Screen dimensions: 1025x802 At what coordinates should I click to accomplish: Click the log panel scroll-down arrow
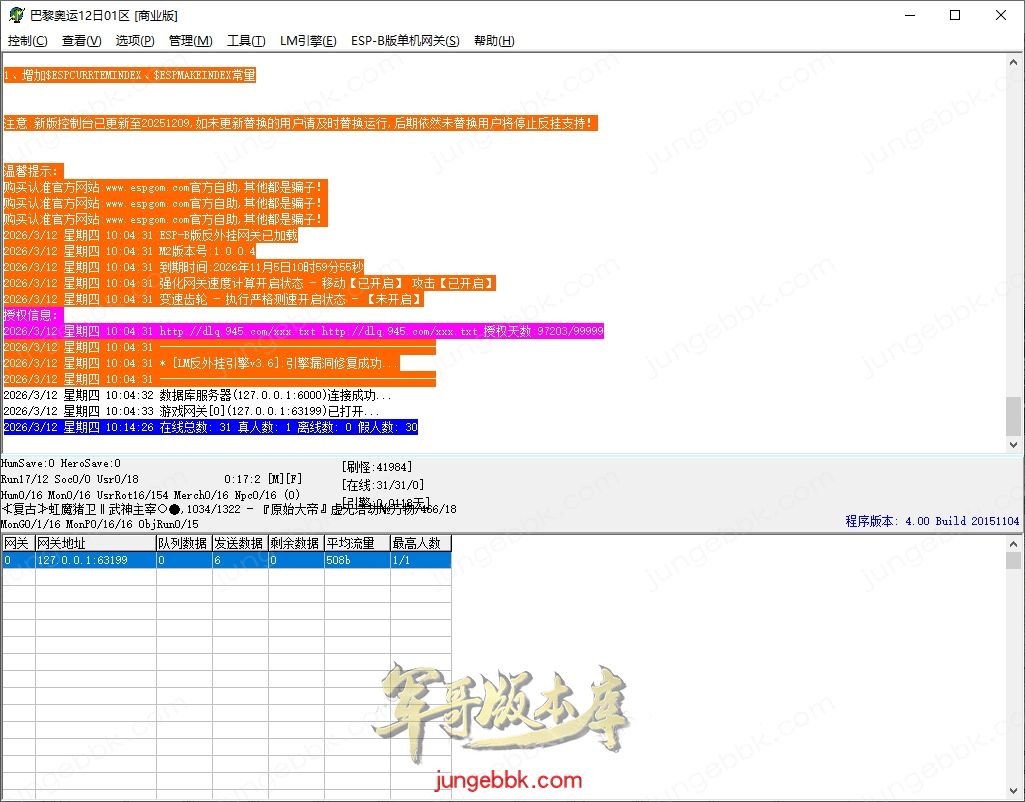click(x=1014, y=445)
